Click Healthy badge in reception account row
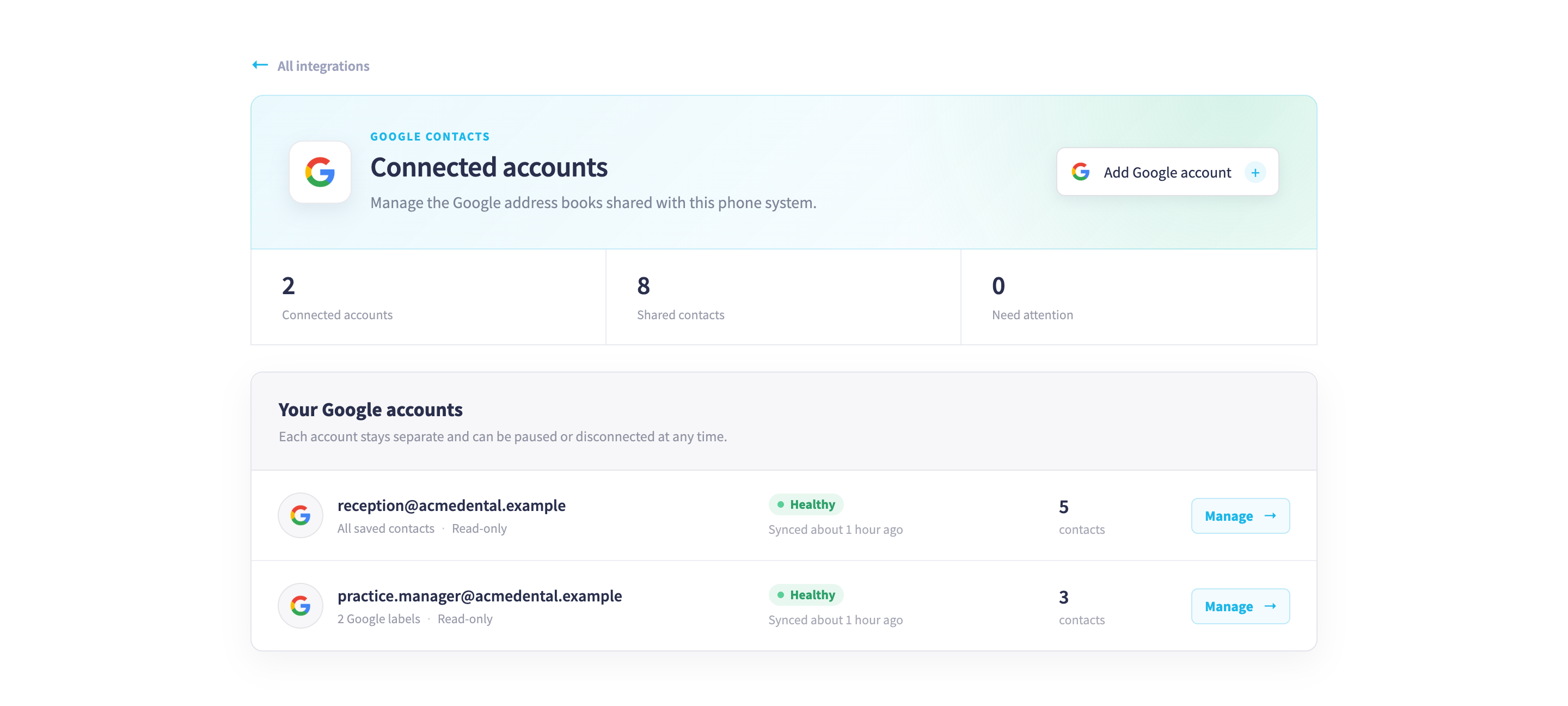The image size is (1568, 706). pos(806,504)
